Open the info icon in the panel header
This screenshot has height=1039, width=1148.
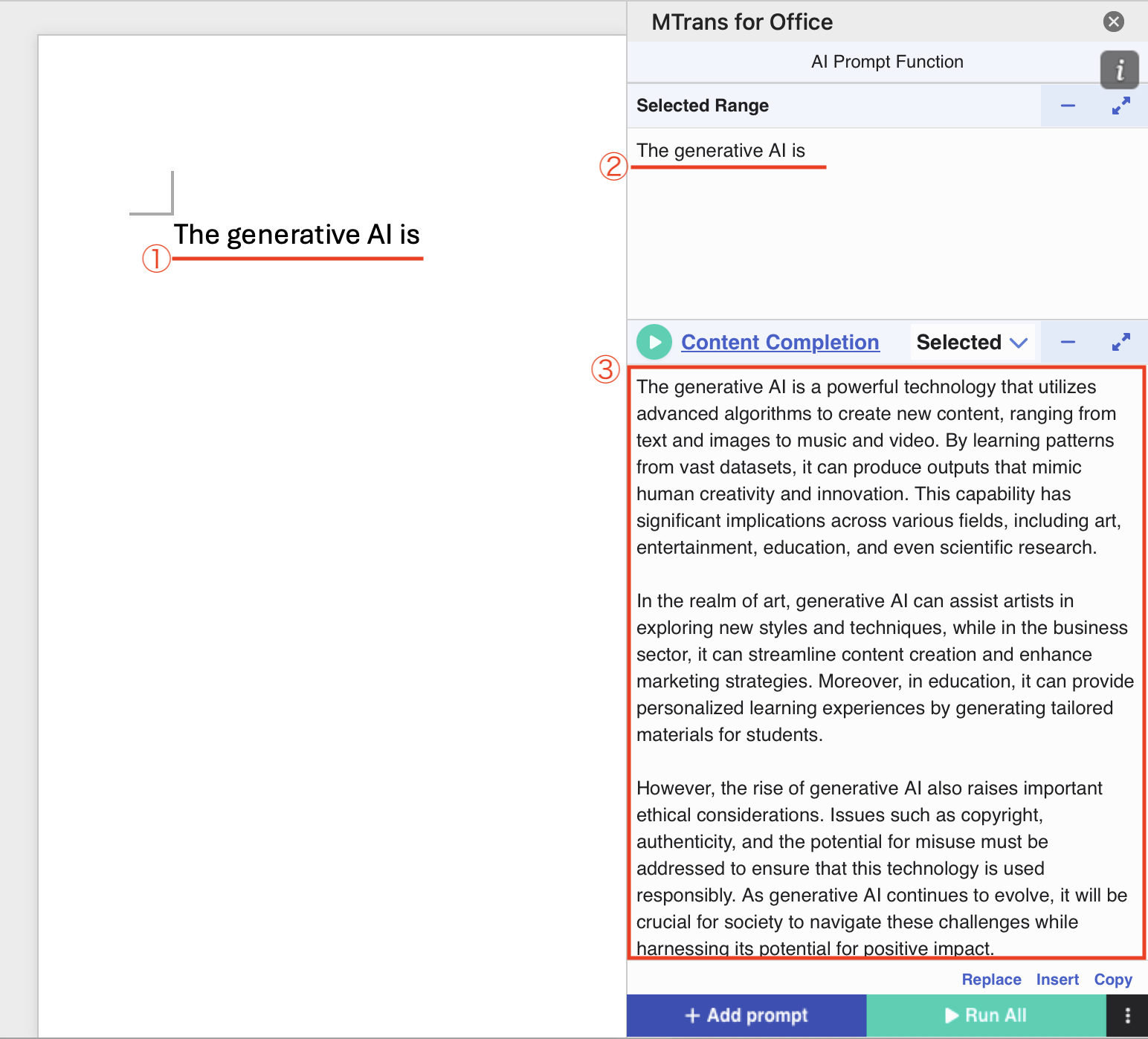(x=1119, y=70)
